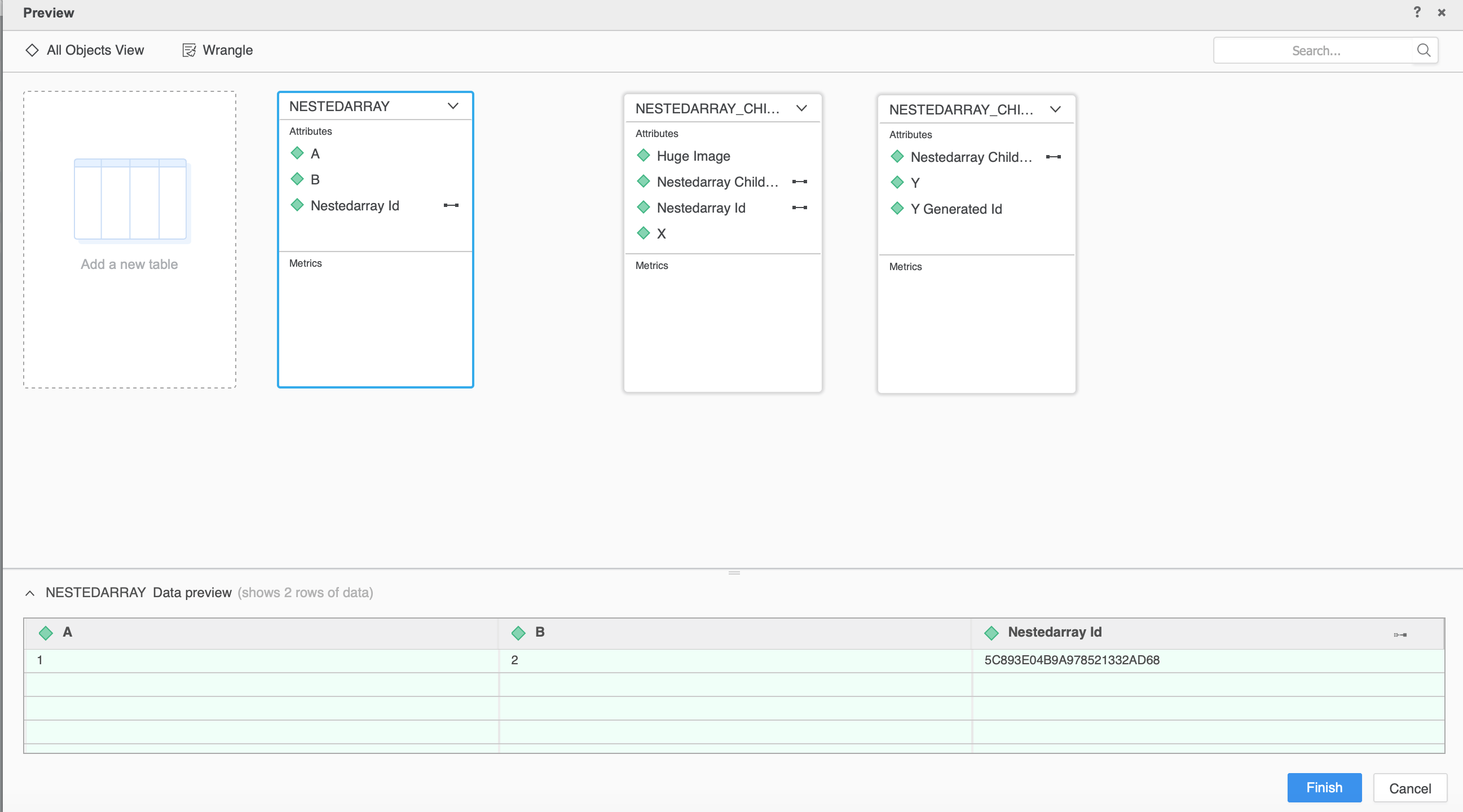Select the Y Generated Id attribute

pyautogui.click(x=956, y=209)
